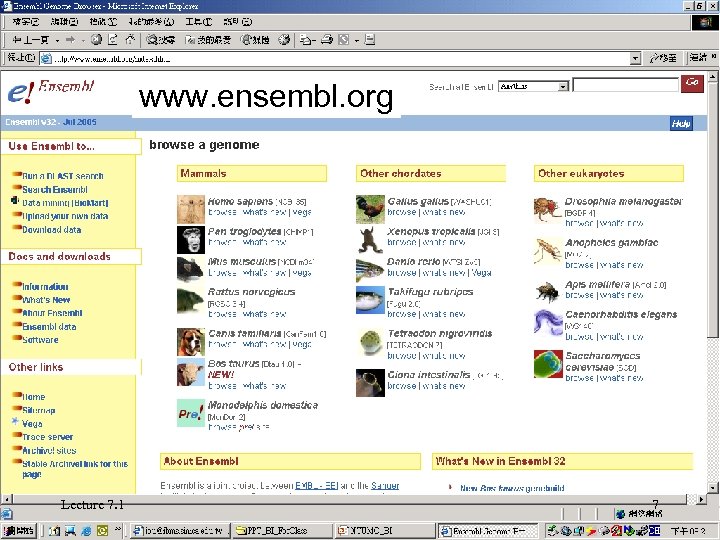This screenshot has height=540, width=720.
Task: Click the Refresh page icon
Action: (113, 40)
